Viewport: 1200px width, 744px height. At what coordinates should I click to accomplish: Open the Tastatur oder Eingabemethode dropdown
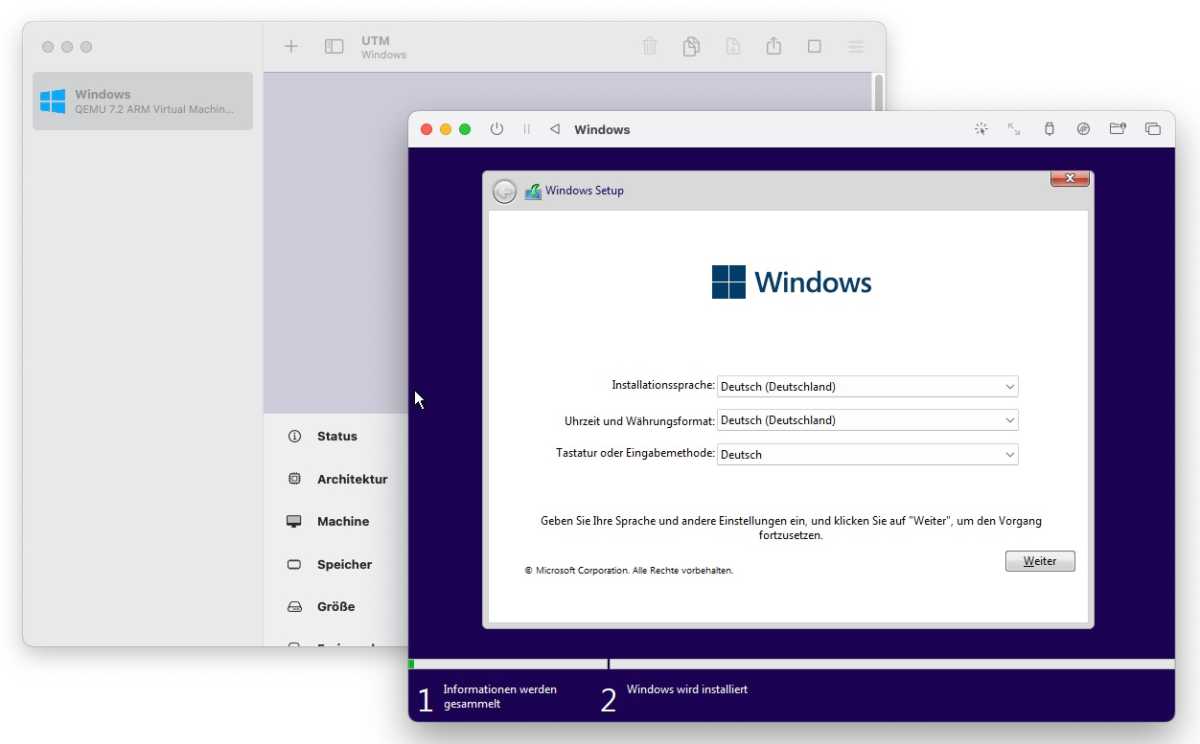(x=868, y=454)
